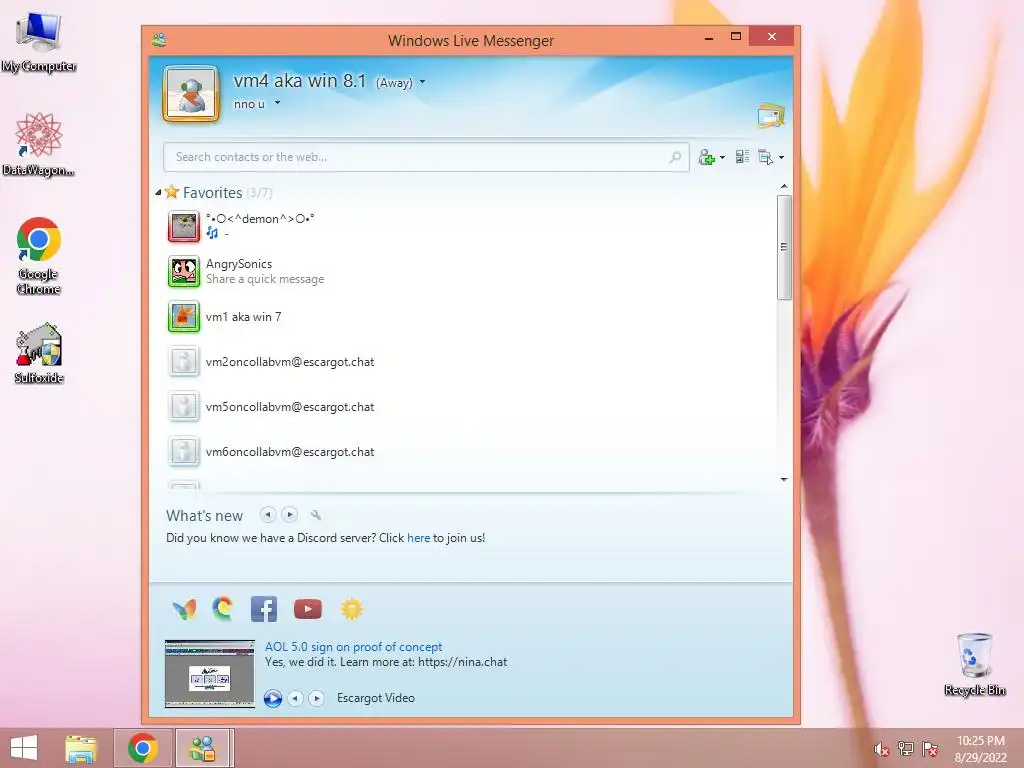Select the Recycle Bin desktop icon
Image resolution: width=1024 pixels, height=768 pixels.
point(974,664)
